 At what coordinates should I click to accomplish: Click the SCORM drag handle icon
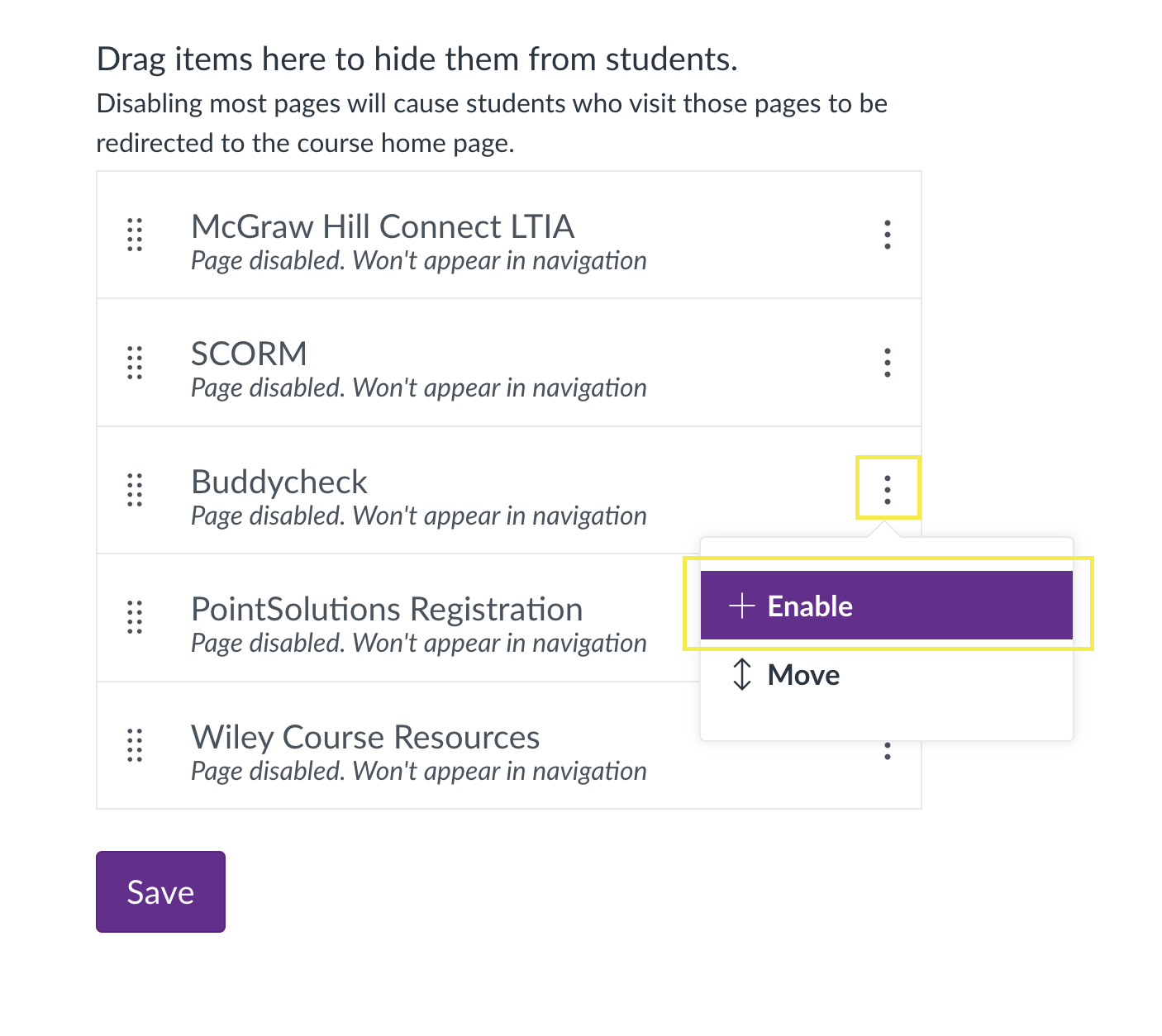[x=135, y=362]
